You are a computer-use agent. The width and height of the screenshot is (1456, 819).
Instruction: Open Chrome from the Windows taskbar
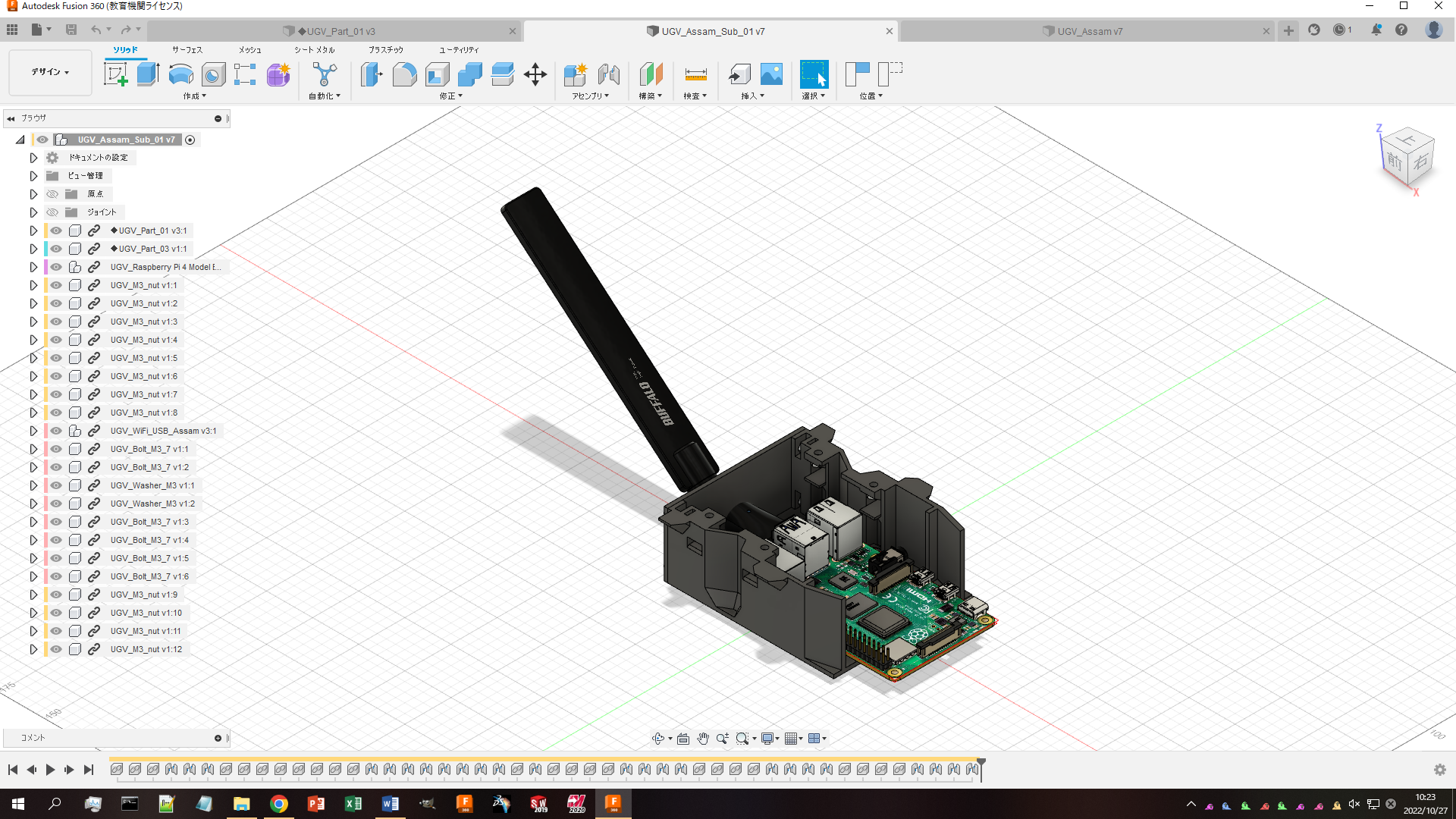click(x=279, y=804)
